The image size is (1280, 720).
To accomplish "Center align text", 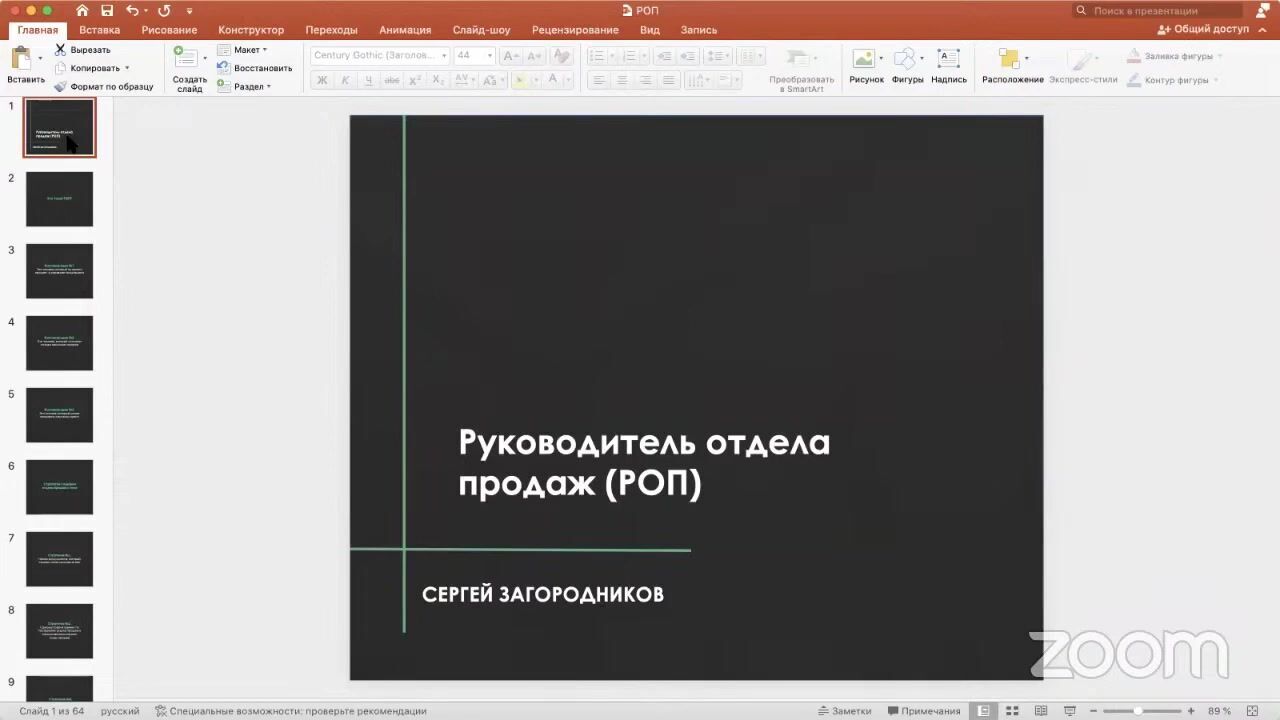I will tap(622, 80).
